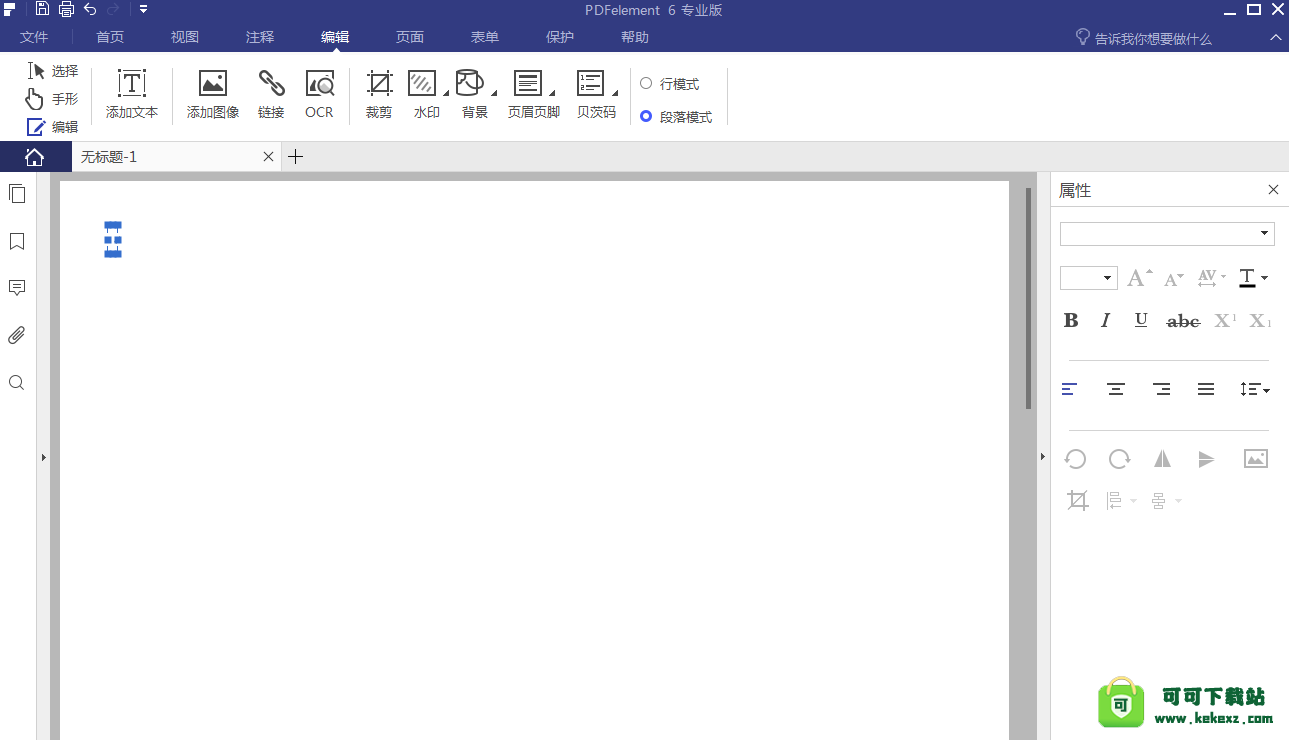
Task: Select the Add Image (添加图像) tool
Action: click(x=213, y=84)
